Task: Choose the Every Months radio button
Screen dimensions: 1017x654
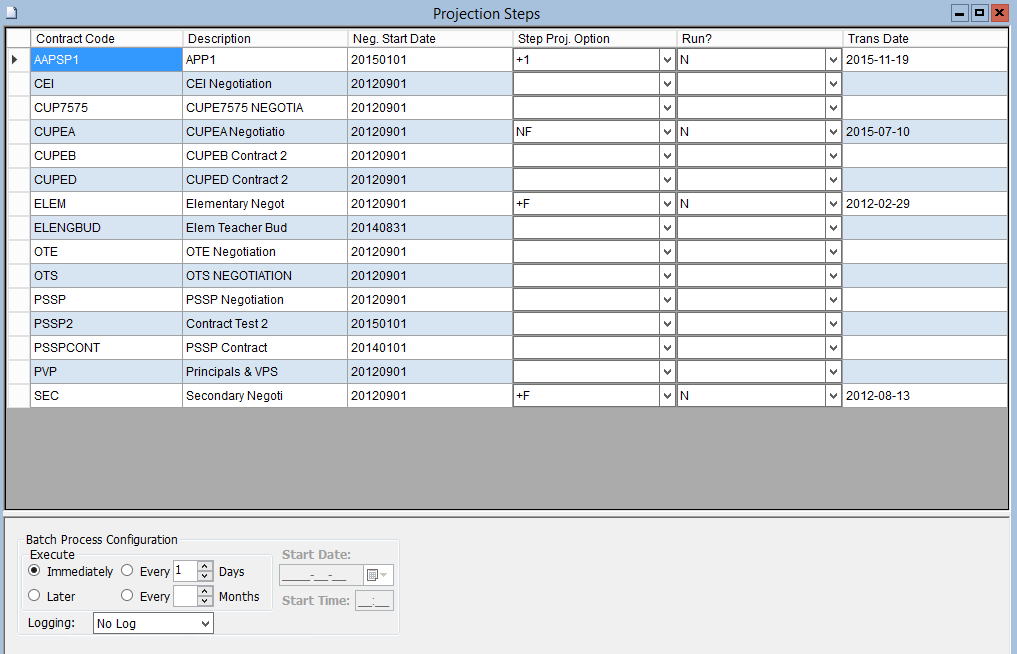Action: [x=127, y=596]
